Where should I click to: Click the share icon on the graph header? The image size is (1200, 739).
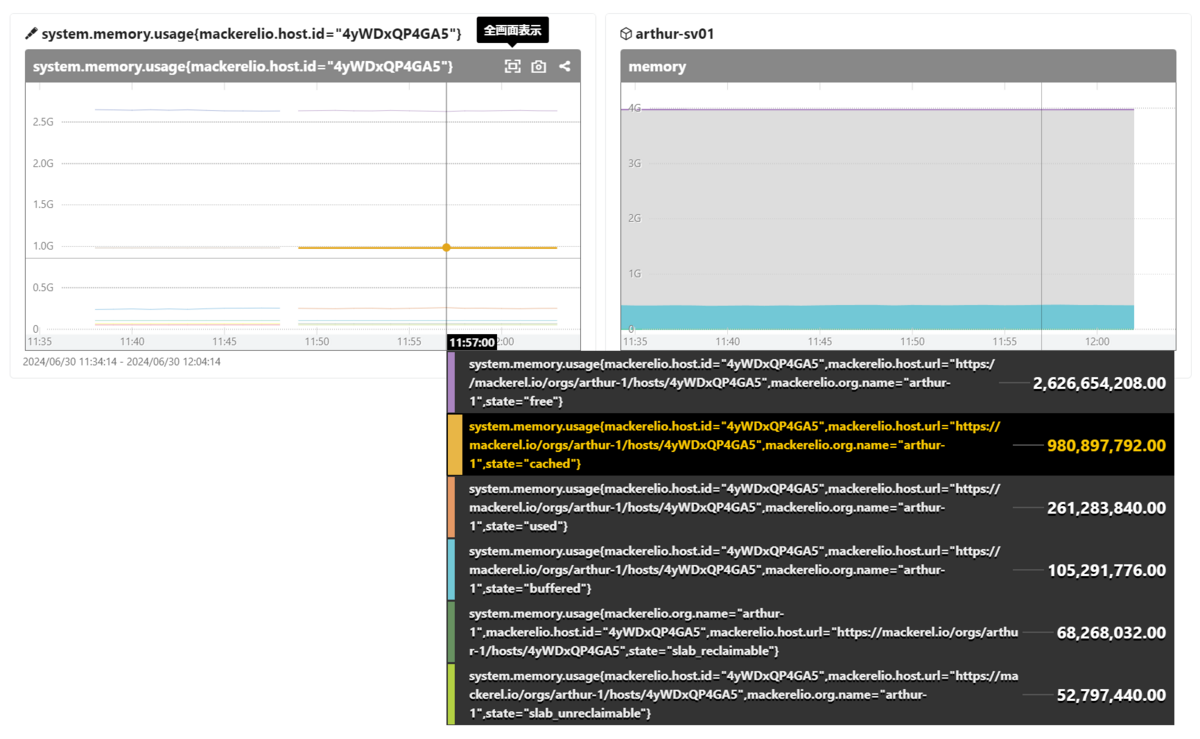click(x=565, y=66)
